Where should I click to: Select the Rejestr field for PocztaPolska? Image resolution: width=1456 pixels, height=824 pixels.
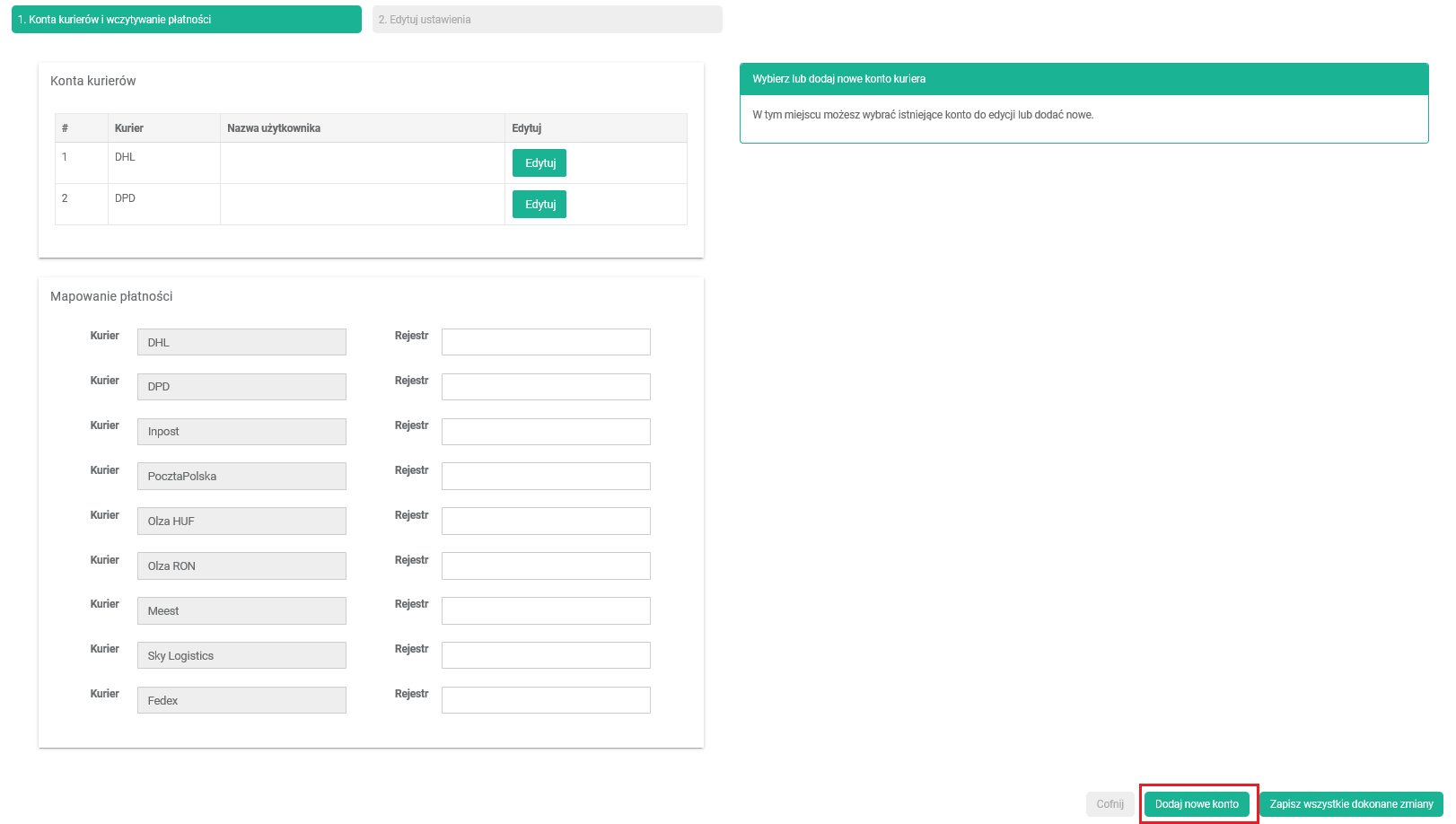pos(546,477)
